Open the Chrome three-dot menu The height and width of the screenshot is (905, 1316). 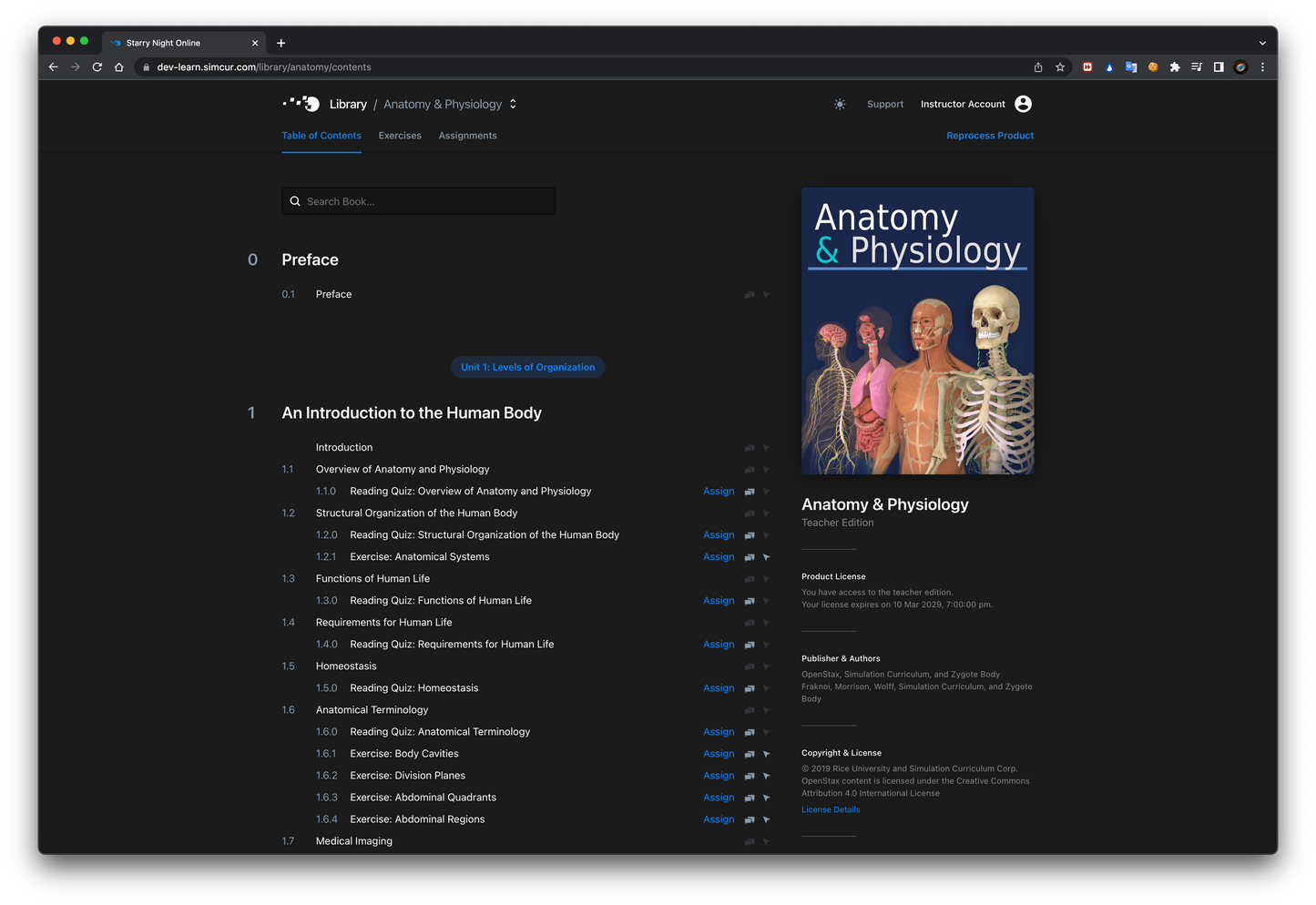click(1261, 66)
